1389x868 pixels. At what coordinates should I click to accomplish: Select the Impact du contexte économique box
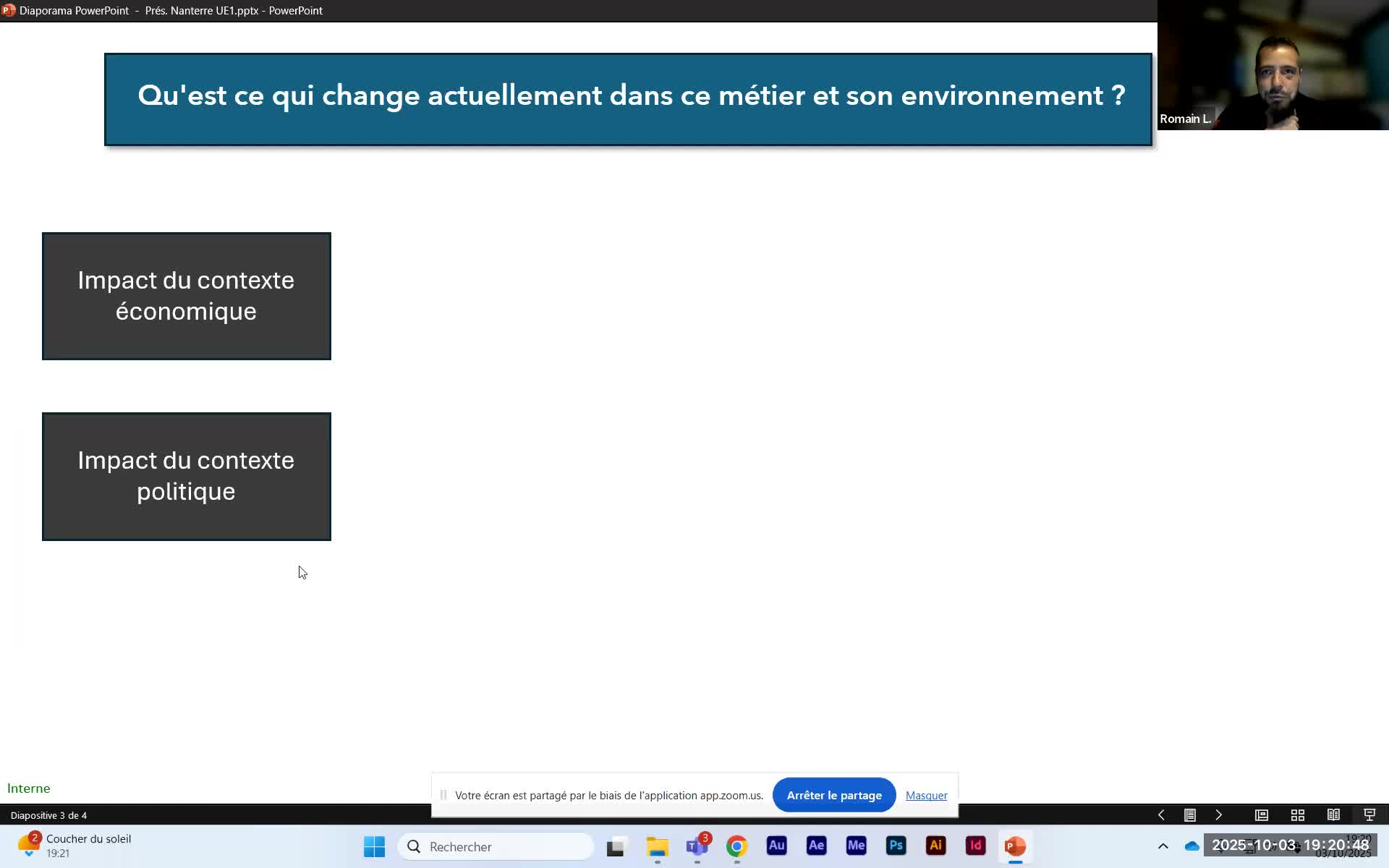pyautogui.click(x=187, y=296)
